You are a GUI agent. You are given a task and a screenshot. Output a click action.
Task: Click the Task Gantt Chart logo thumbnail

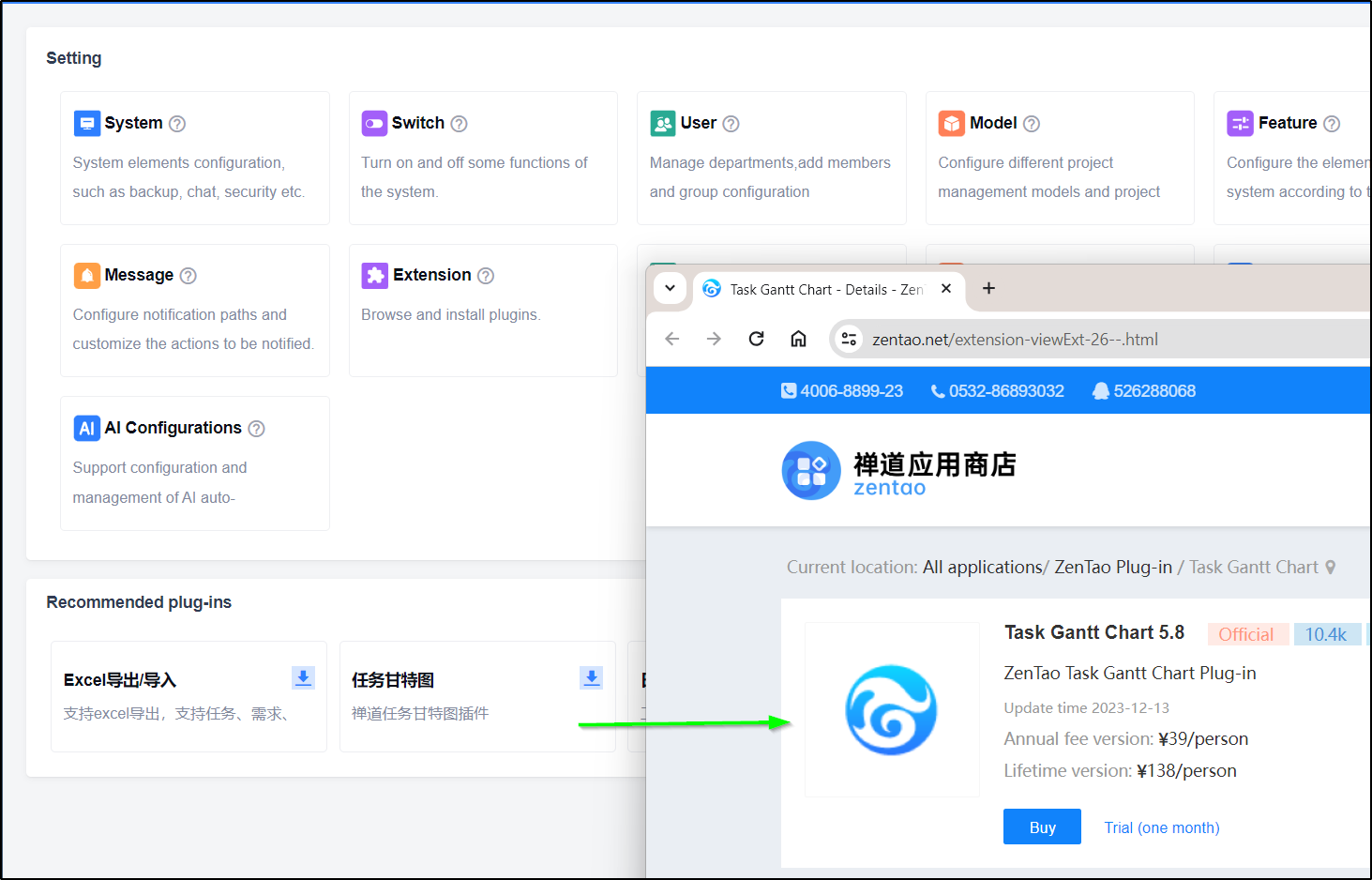tap(892, 710)
